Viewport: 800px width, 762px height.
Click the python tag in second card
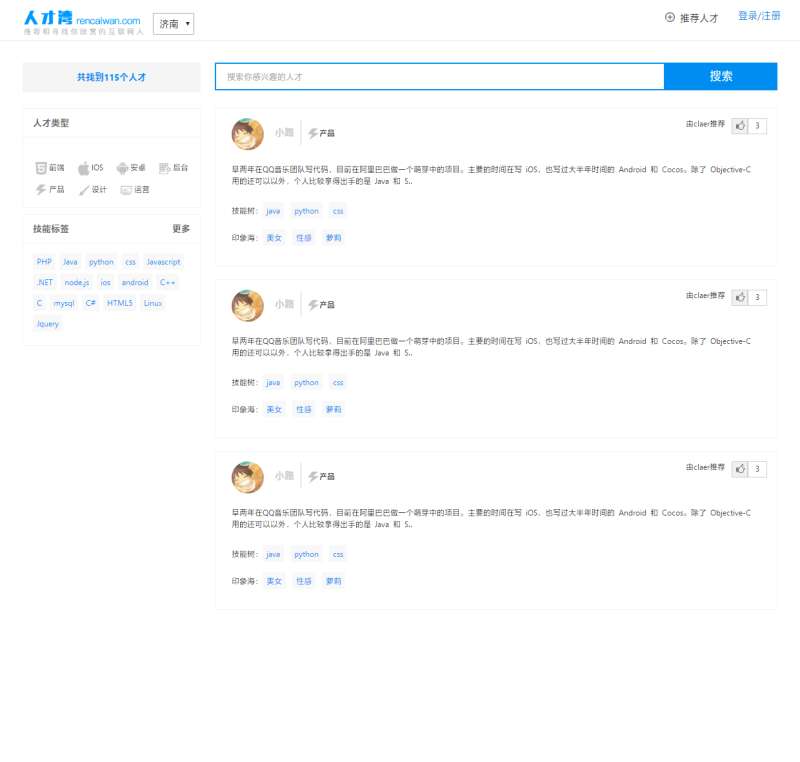[306, 383]
